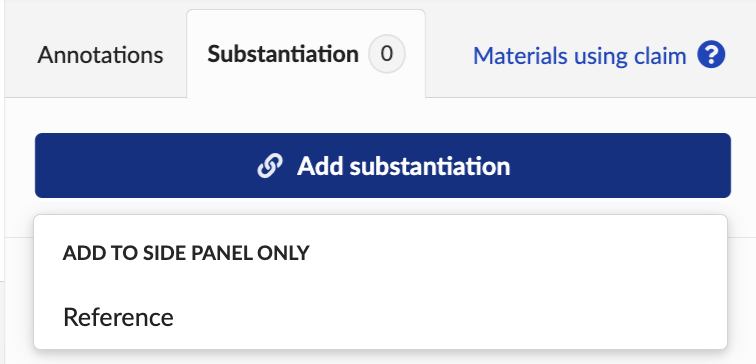
Task: Switch to the Annotations tab
Action: [100, 55]
